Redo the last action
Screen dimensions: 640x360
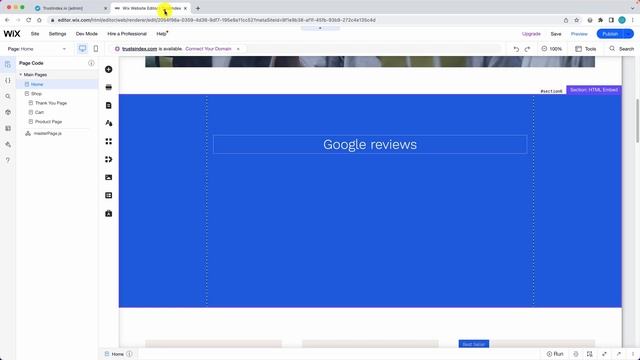click(527, 49)
